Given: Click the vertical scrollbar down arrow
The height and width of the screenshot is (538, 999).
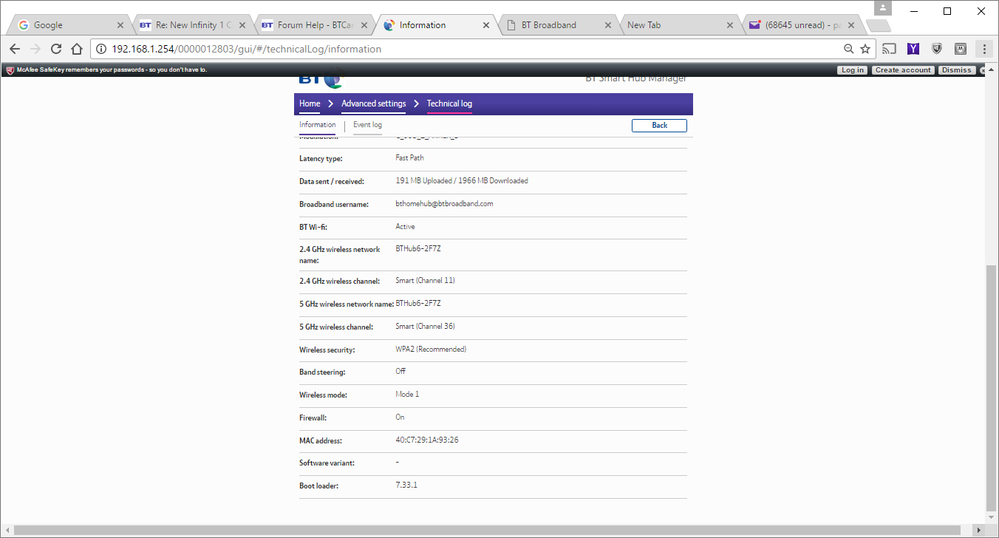Looking at the screenshot, I should 990,517.
